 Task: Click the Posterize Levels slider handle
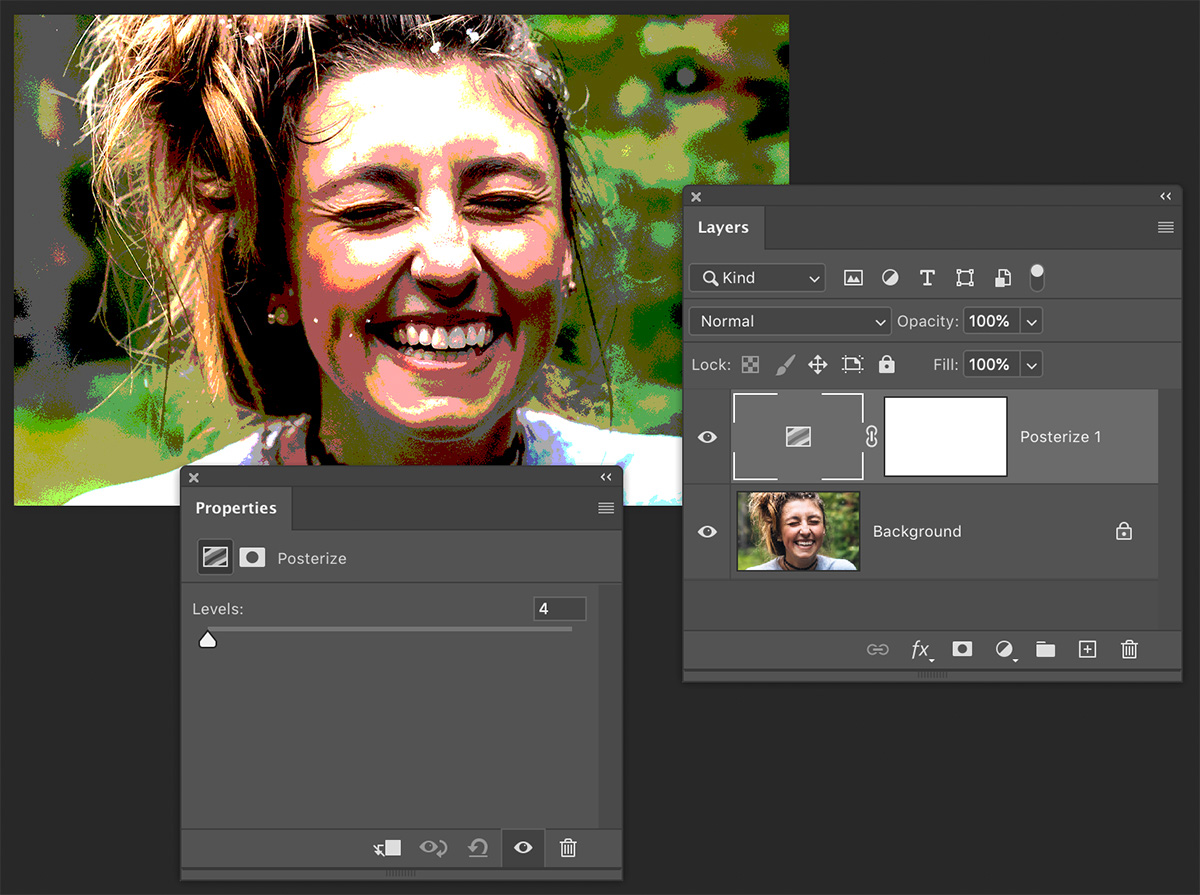(208, 639)
